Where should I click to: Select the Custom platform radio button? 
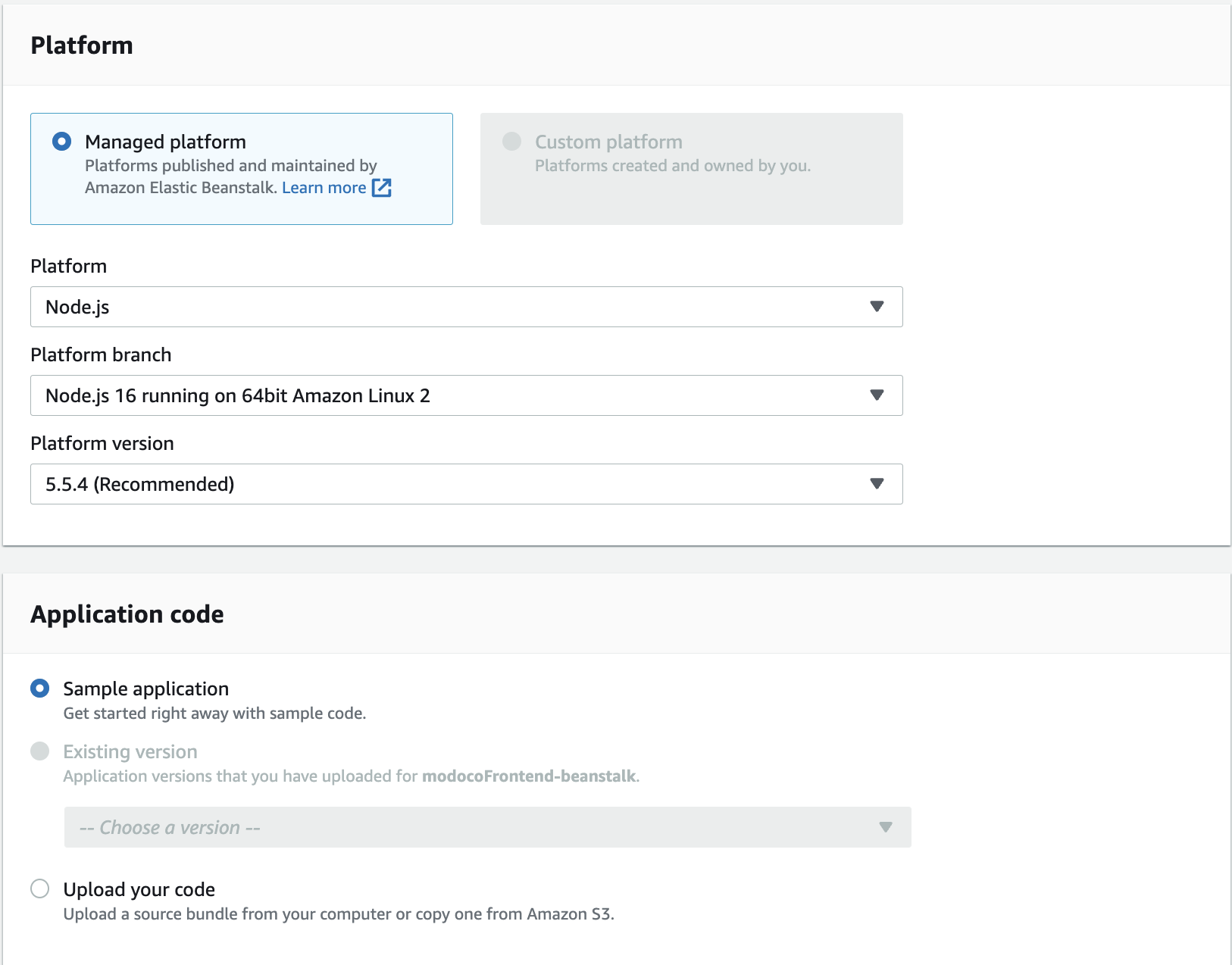click(512, 142)
